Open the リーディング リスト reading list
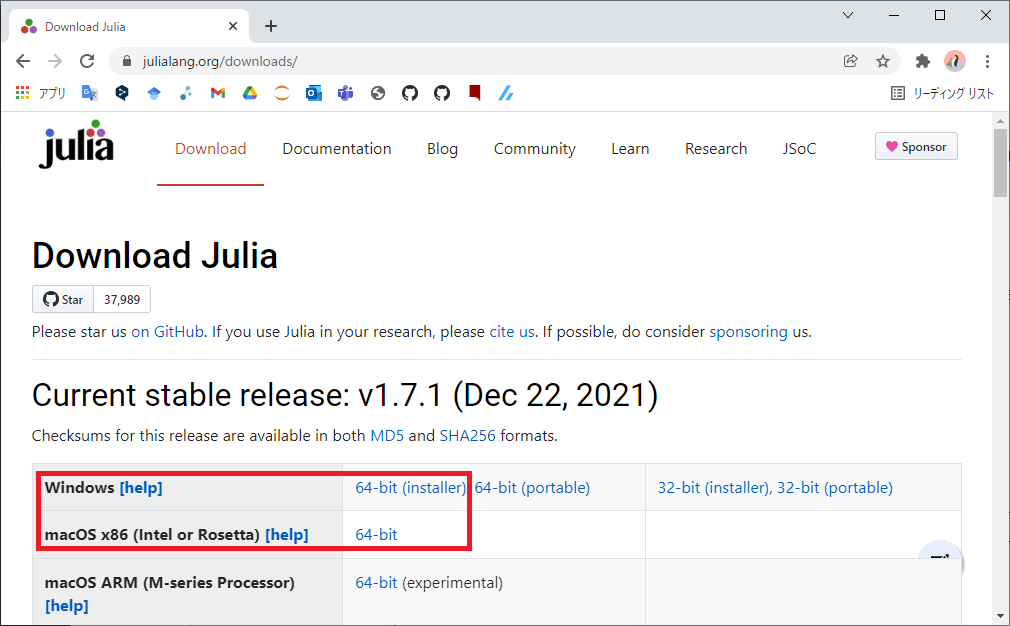The image size is (1010, 626). point(942,93)
